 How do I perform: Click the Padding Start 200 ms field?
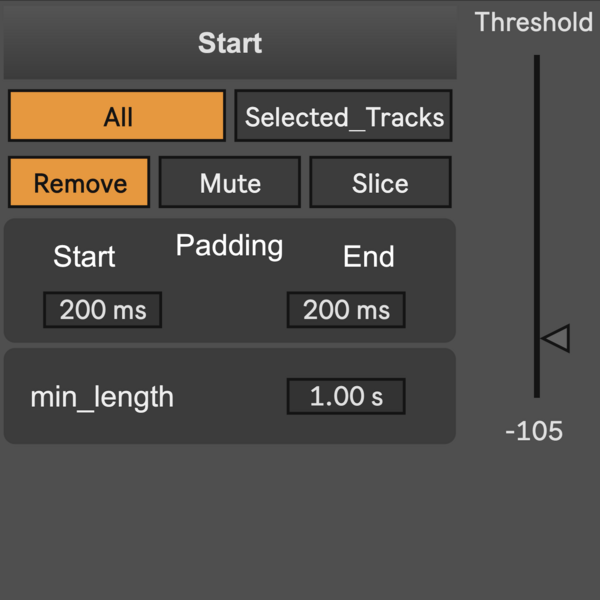pyautogui.click(x=102, y=310)
